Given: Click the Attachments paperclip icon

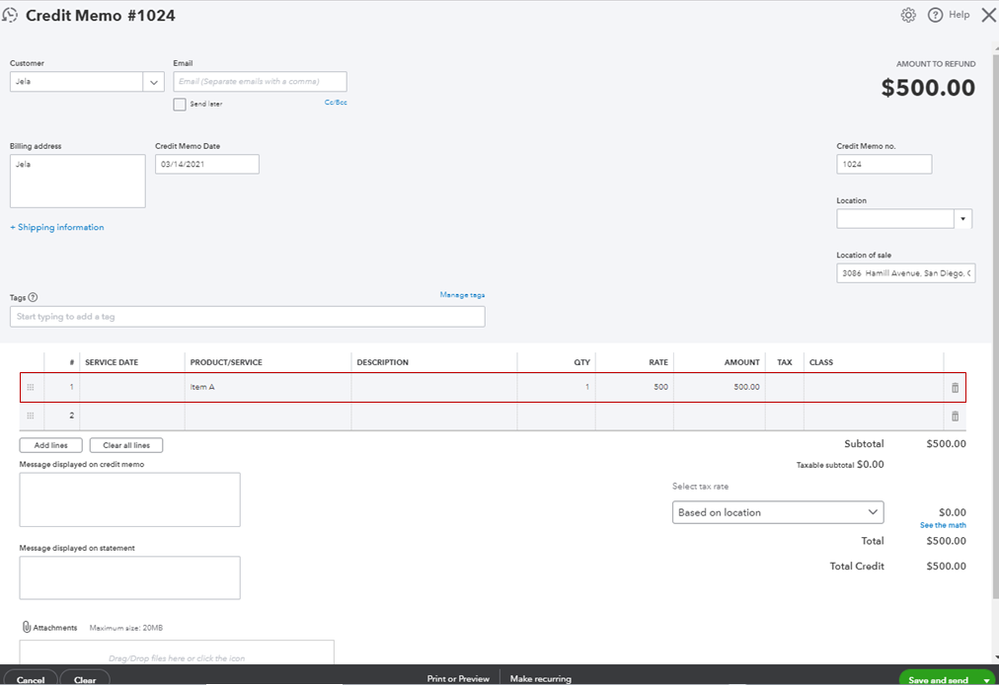Looking at the screenshot, I should pyautogui.click(x=26, y=627).
